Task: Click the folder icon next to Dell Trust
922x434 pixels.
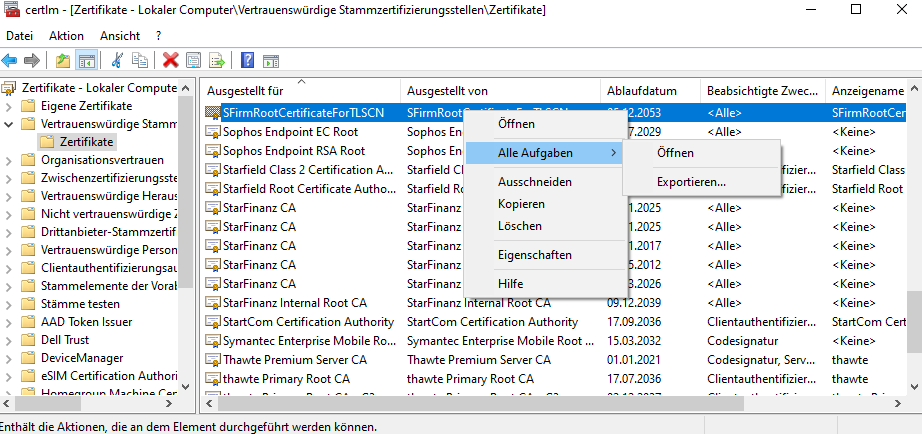Action: coord(28,340)
